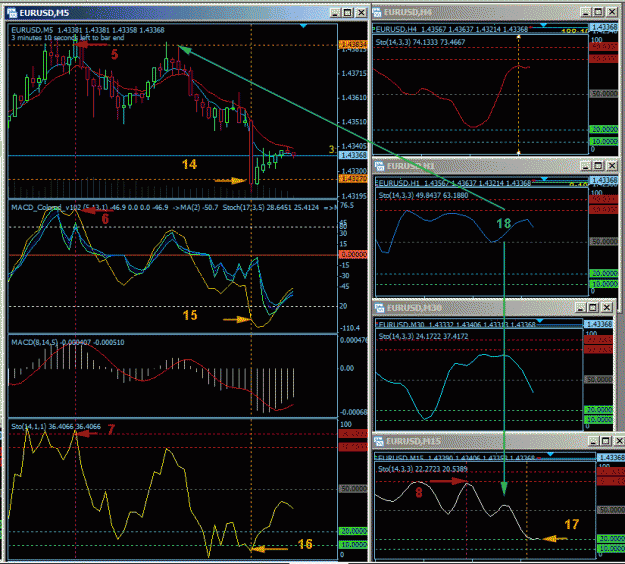Maximize the EURUSD,M5 chart window
This screenshot has height=564, width=625.
pos(348,13)
